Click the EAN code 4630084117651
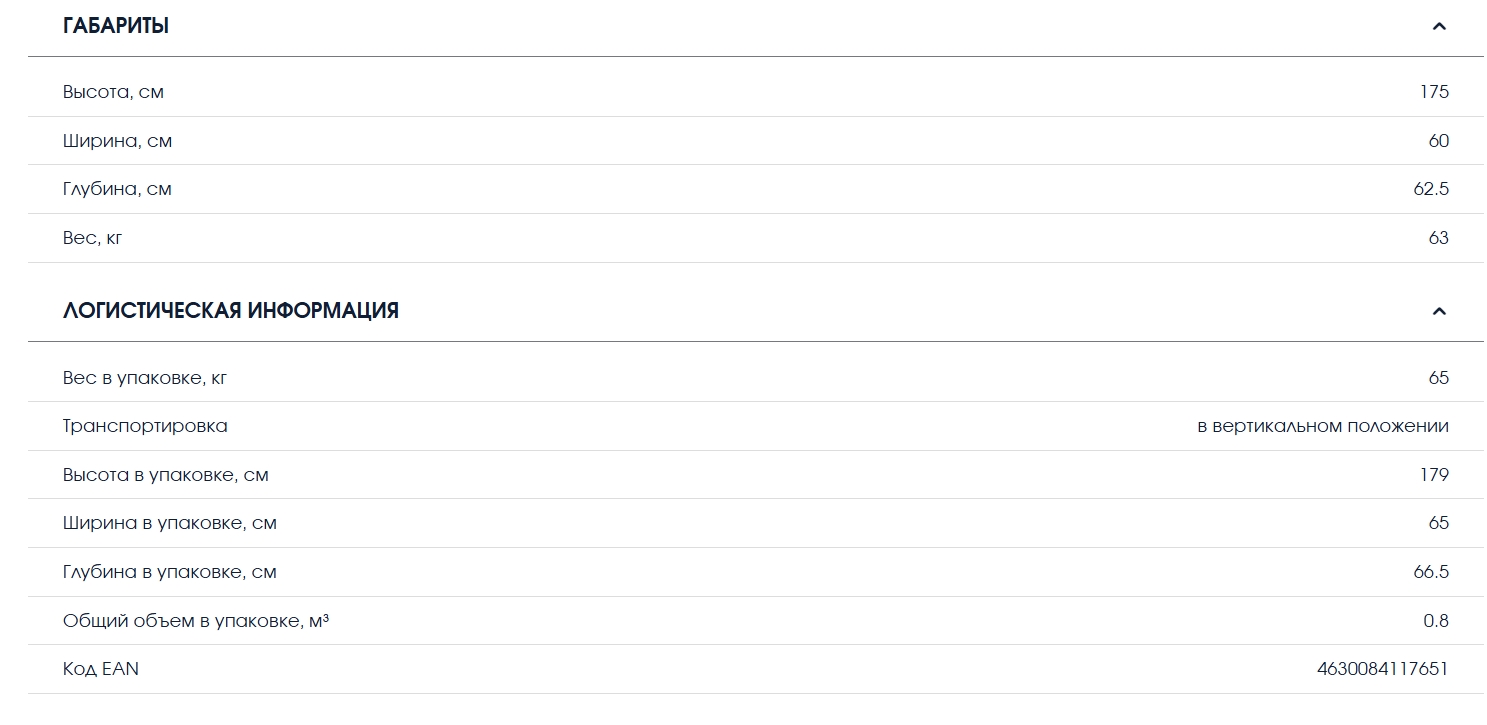 (1383, 669)
